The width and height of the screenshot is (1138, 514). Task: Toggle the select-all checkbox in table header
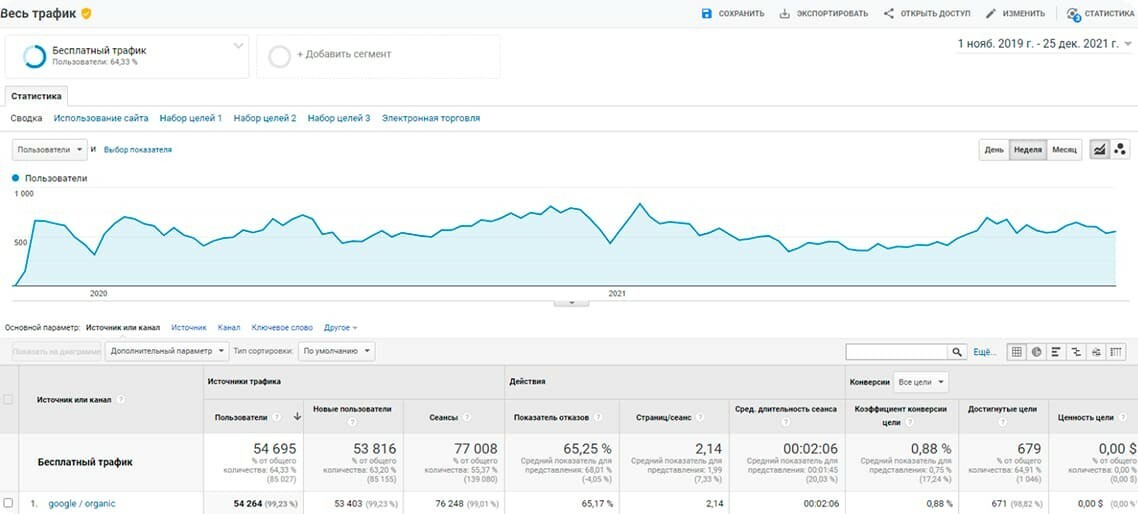pos(9,399)
